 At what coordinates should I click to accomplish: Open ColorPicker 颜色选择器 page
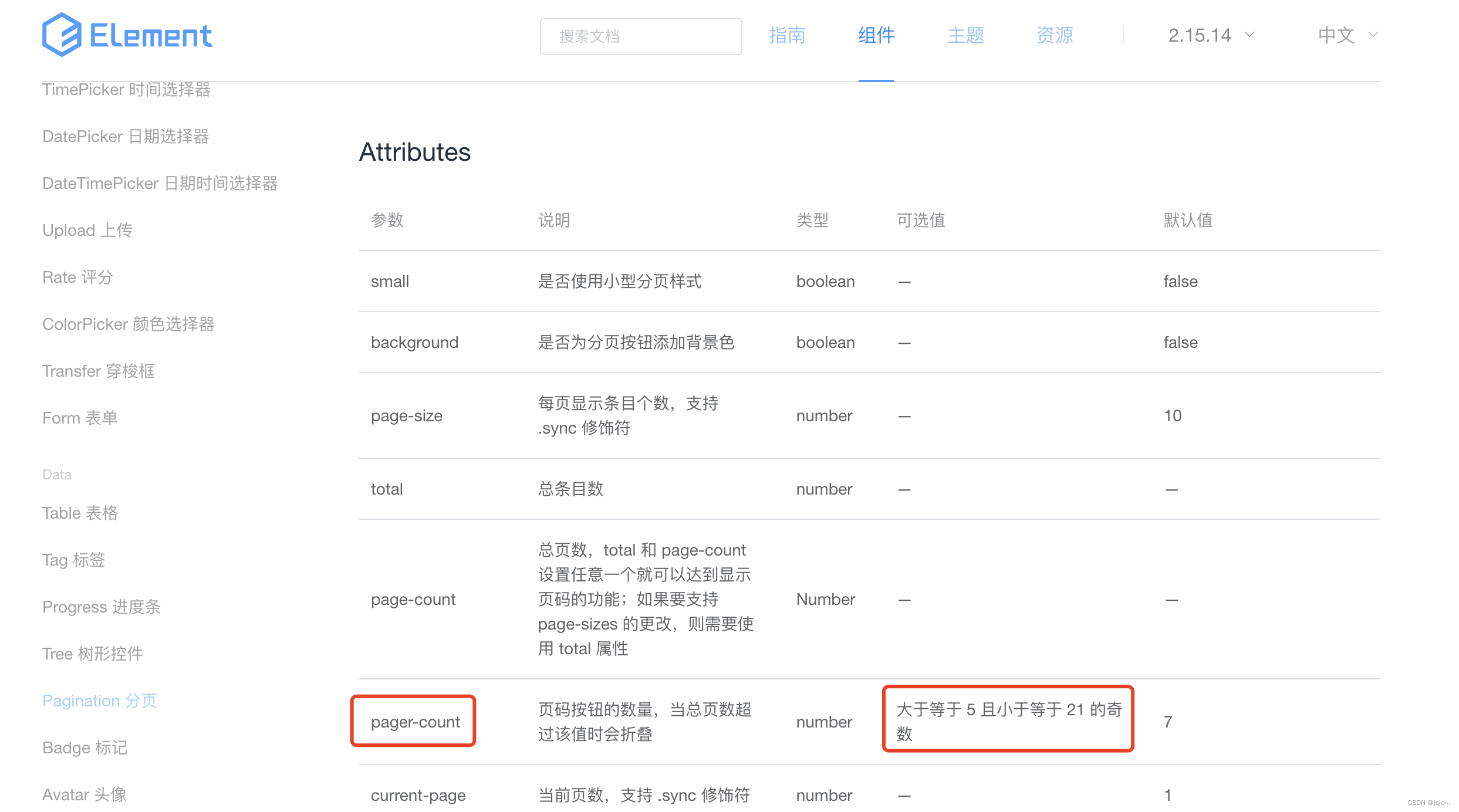tap(128, 324)
